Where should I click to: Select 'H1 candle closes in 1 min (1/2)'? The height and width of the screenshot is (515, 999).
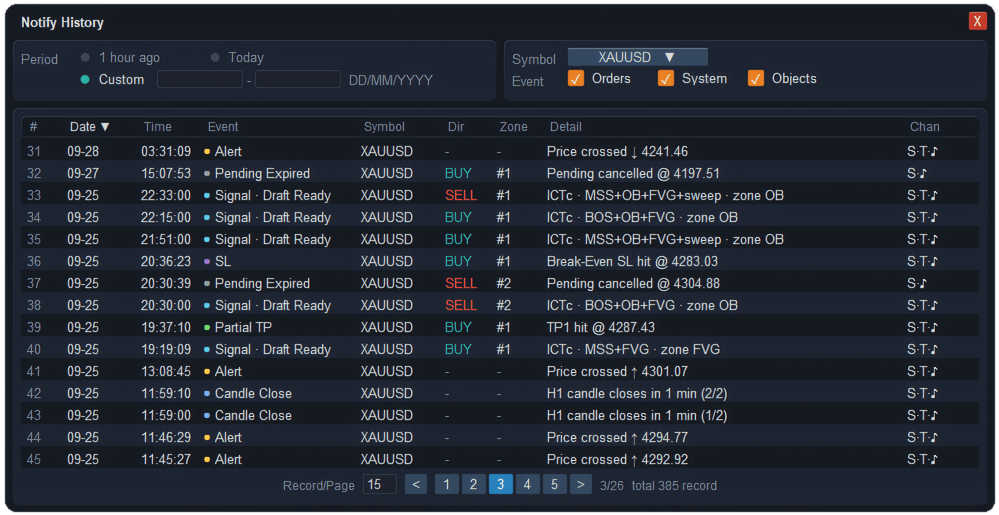[637, 415]
